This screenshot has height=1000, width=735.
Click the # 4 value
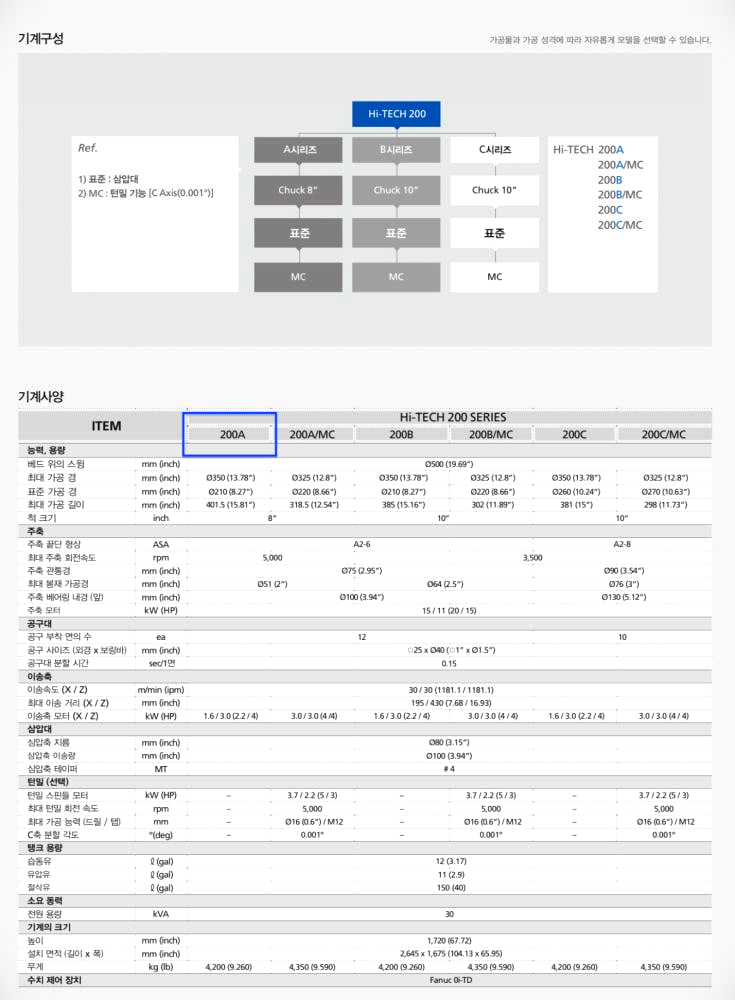[x=449, y=769]
